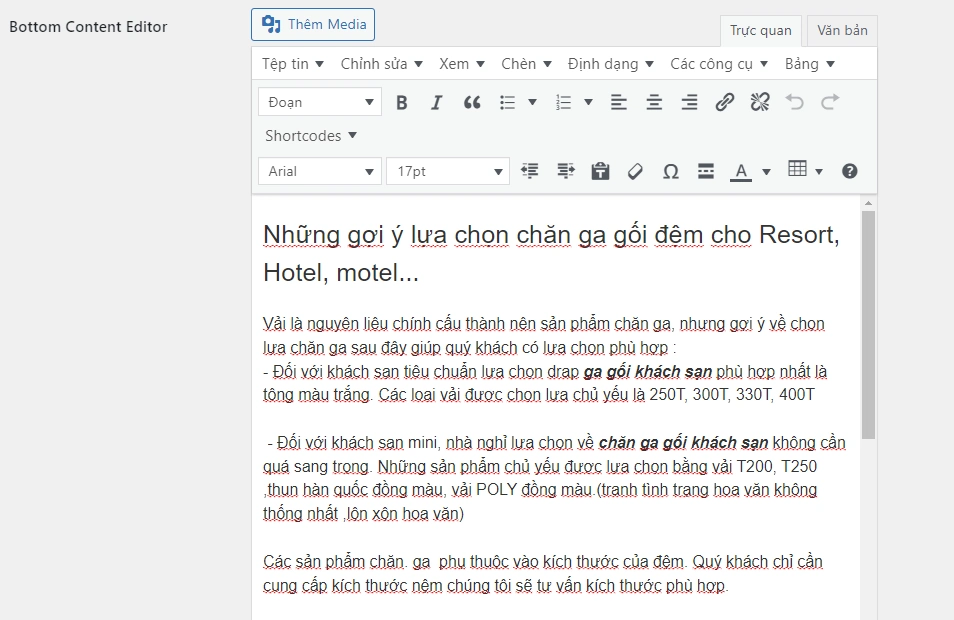Open the Đoạn paragraph format dropdown

pos(320,102)
